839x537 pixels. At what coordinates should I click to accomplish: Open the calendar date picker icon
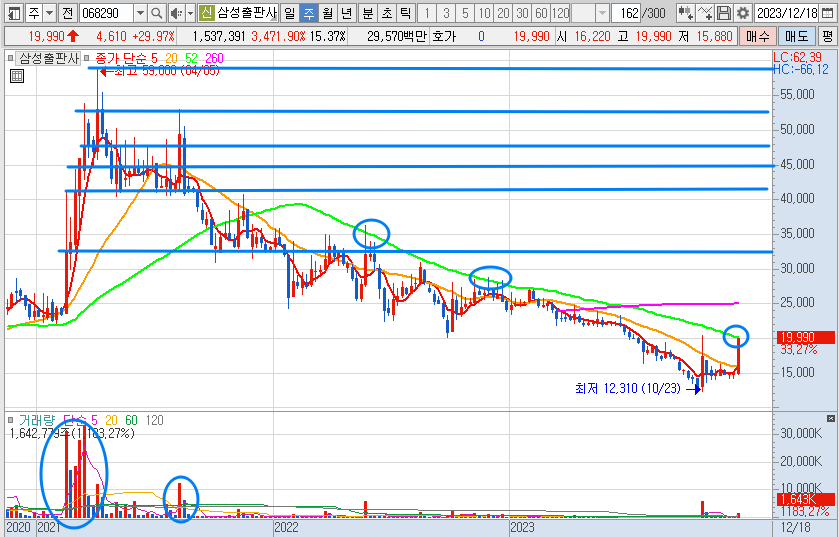tap(827, 13)
